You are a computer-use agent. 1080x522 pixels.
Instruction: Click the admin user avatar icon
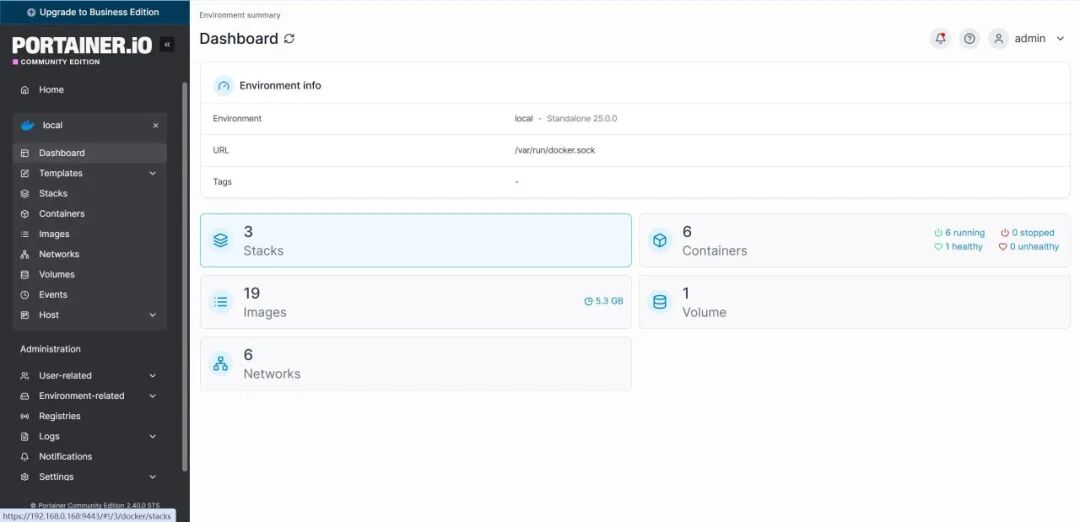(x=999, y=39)
